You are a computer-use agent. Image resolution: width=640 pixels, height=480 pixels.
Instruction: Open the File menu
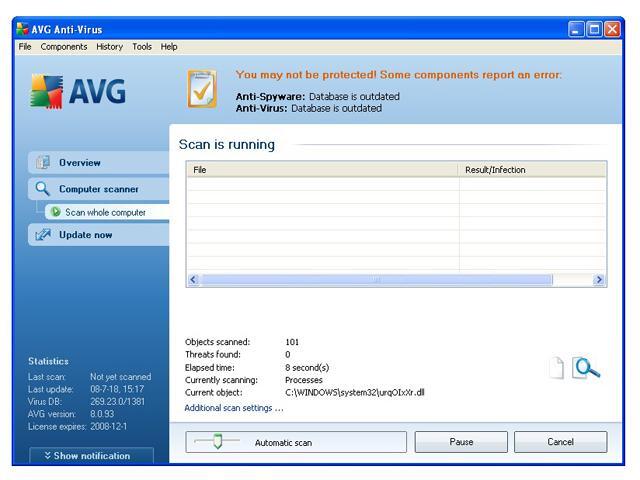tap(25, 47)
